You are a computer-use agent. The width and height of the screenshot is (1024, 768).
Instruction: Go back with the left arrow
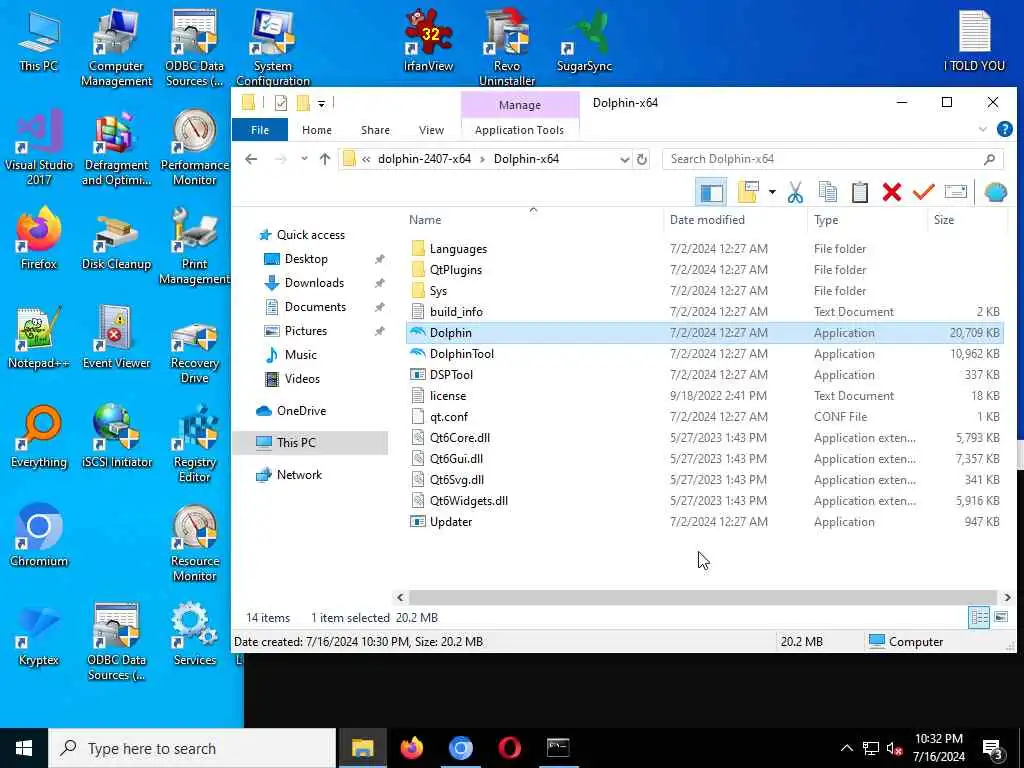tap(251, 159)
